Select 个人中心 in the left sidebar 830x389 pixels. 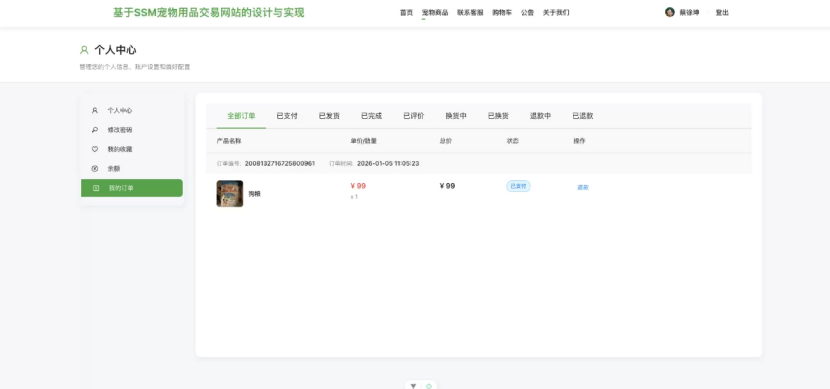point(132,111)
